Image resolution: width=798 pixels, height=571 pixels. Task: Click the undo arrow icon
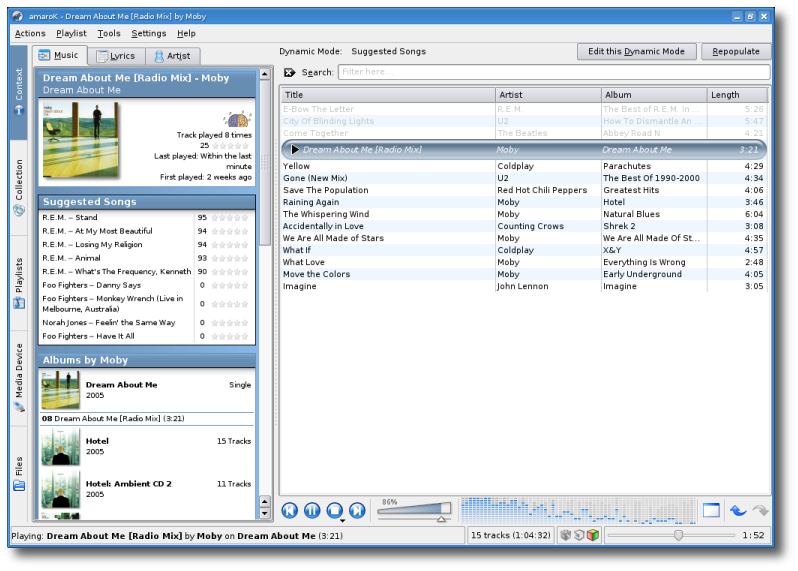coord(738,511)
